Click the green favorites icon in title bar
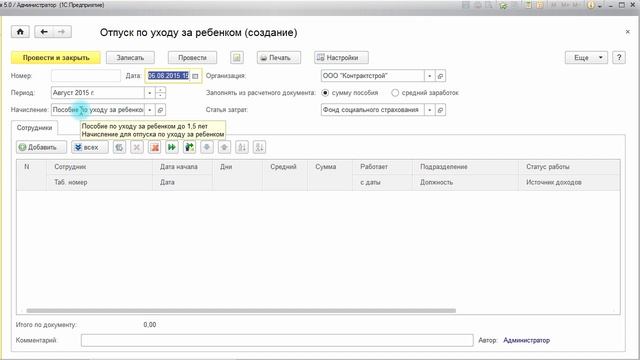This screenshot has width=640, height=360. (x=504, y=5)
